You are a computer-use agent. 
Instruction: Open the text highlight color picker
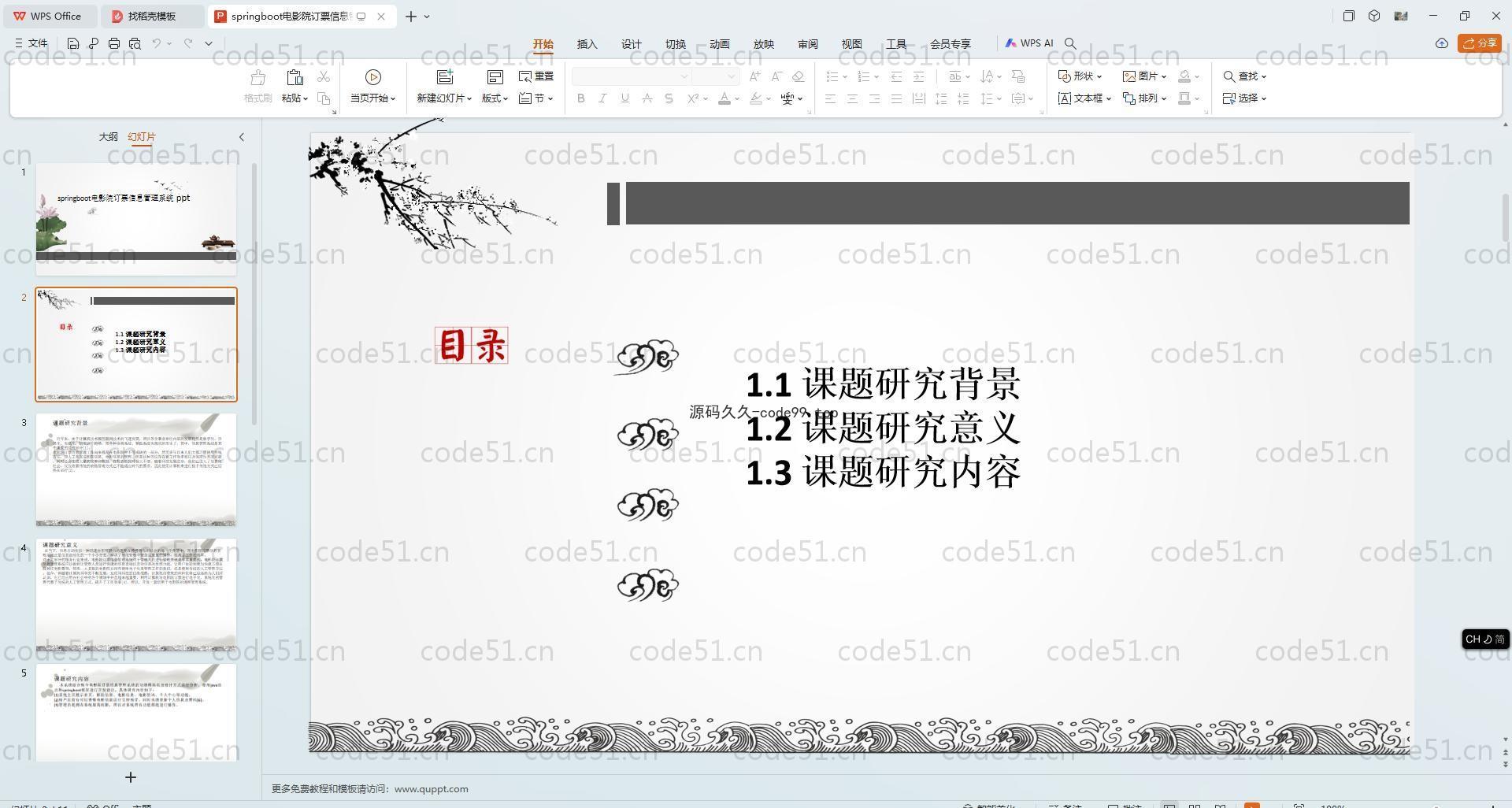[x=756, y=98]
